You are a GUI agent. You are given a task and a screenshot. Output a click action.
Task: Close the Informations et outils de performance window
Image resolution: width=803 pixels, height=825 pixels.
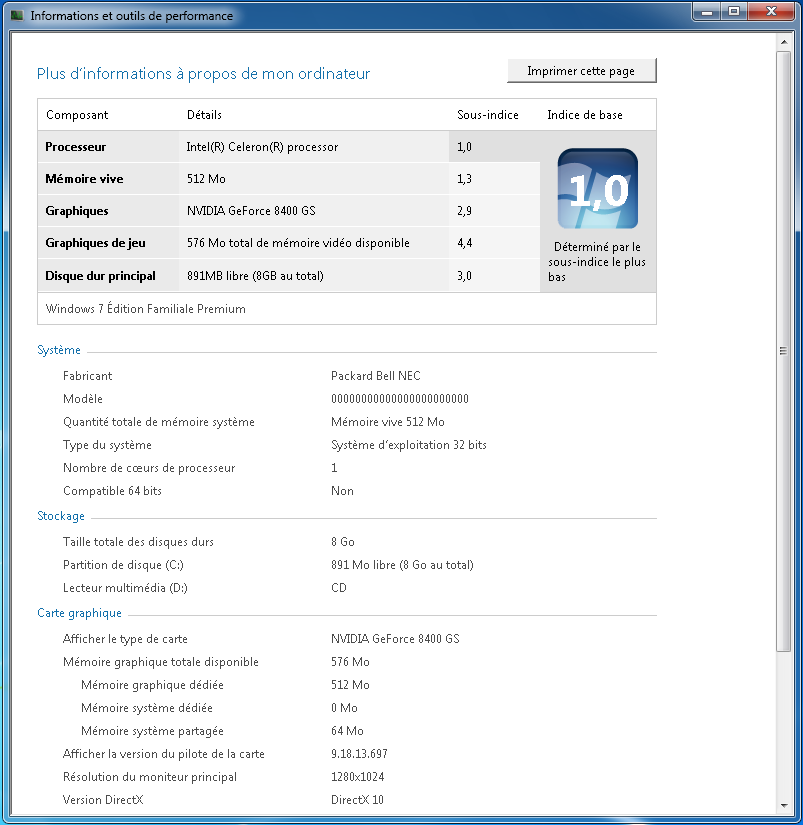point(771,12)
